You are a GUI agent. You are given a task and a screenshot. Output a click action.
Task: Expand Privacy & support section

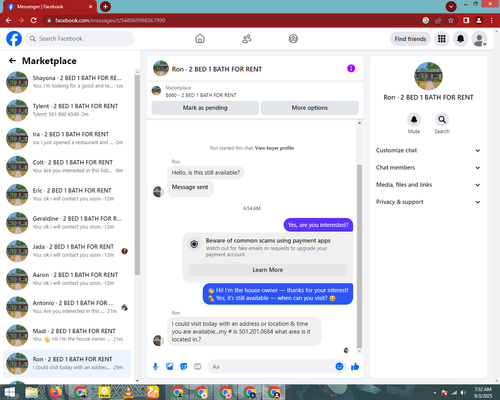[x=428, y=202]
